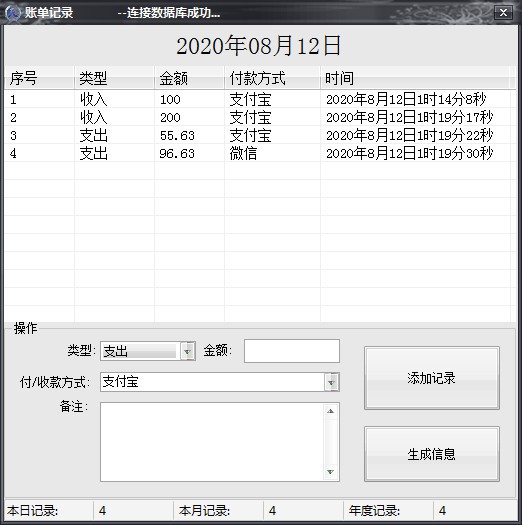
Task: Click the 金额 cell showing 200
Action: coord(189,118)
